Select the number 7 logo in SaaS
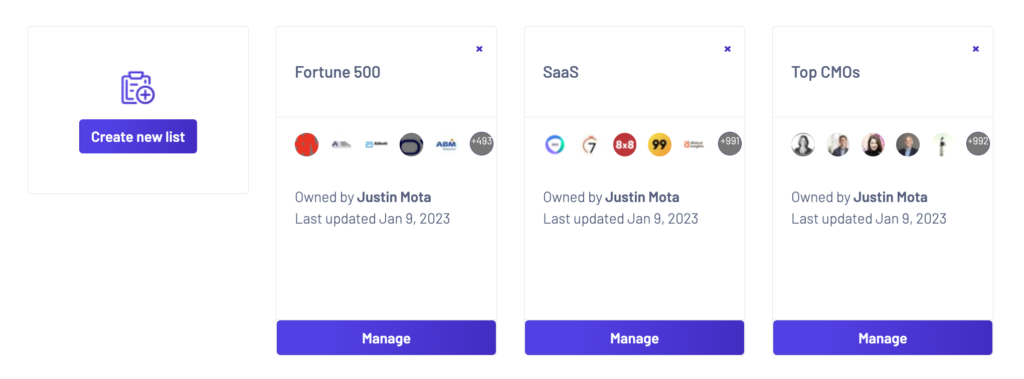 (x=590, y=144)
